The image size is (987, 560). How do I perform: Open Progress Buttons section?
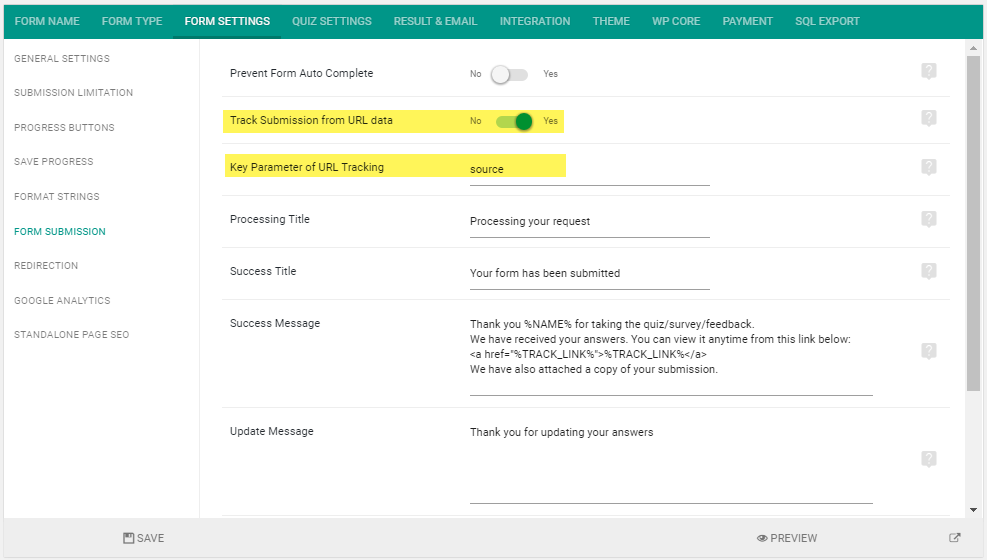point(64,128)
